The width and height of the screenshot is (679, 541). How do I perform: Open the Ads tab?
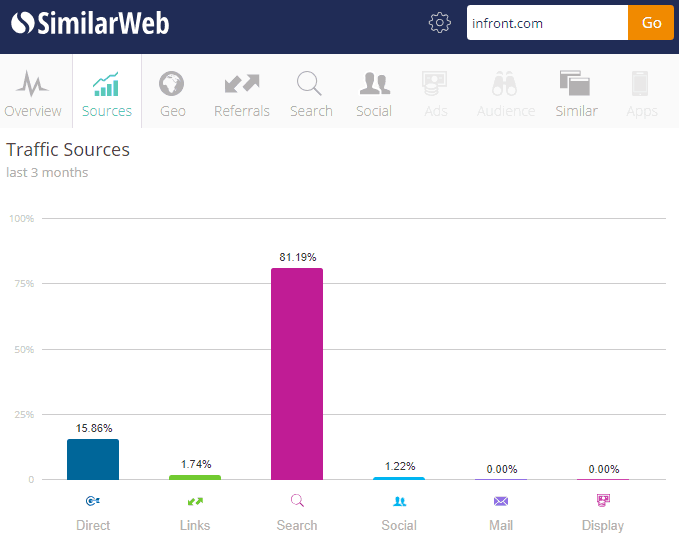(436, 92)
